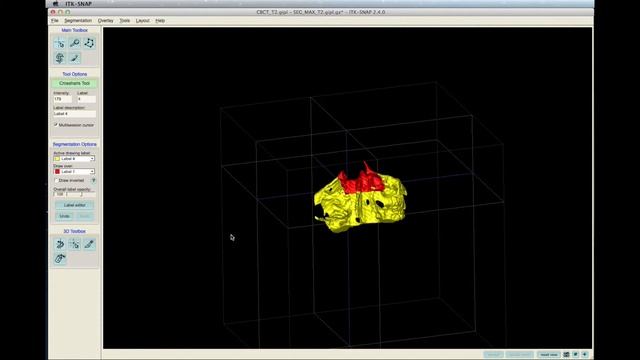This screenshot has height=360, width=640.
Task: Click the Intensity value field
Action: click(62, 99)
